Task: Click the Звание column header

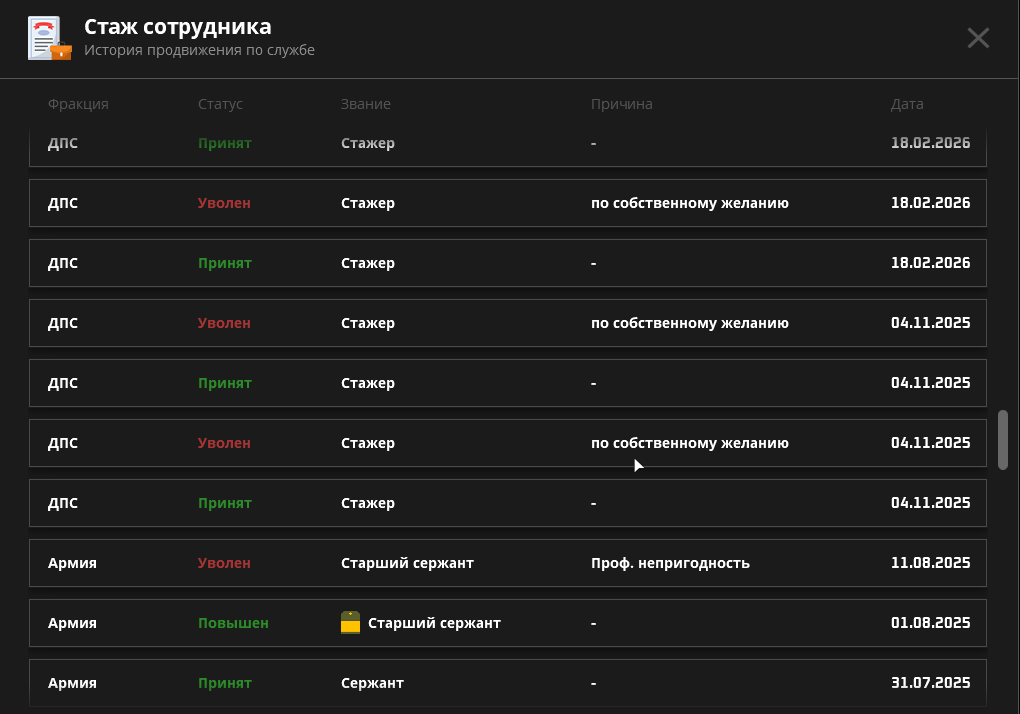Action: [366, 104]
